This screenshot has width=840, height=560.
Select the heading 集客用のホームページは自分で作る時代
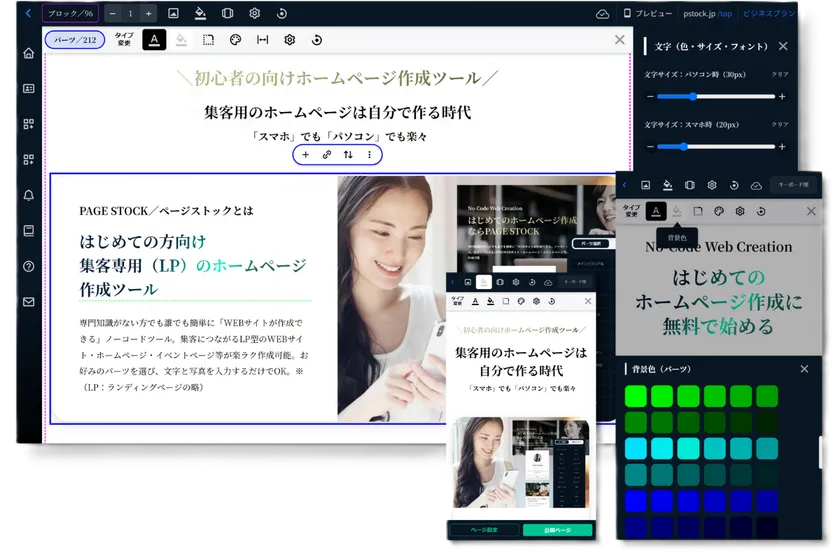338,113
